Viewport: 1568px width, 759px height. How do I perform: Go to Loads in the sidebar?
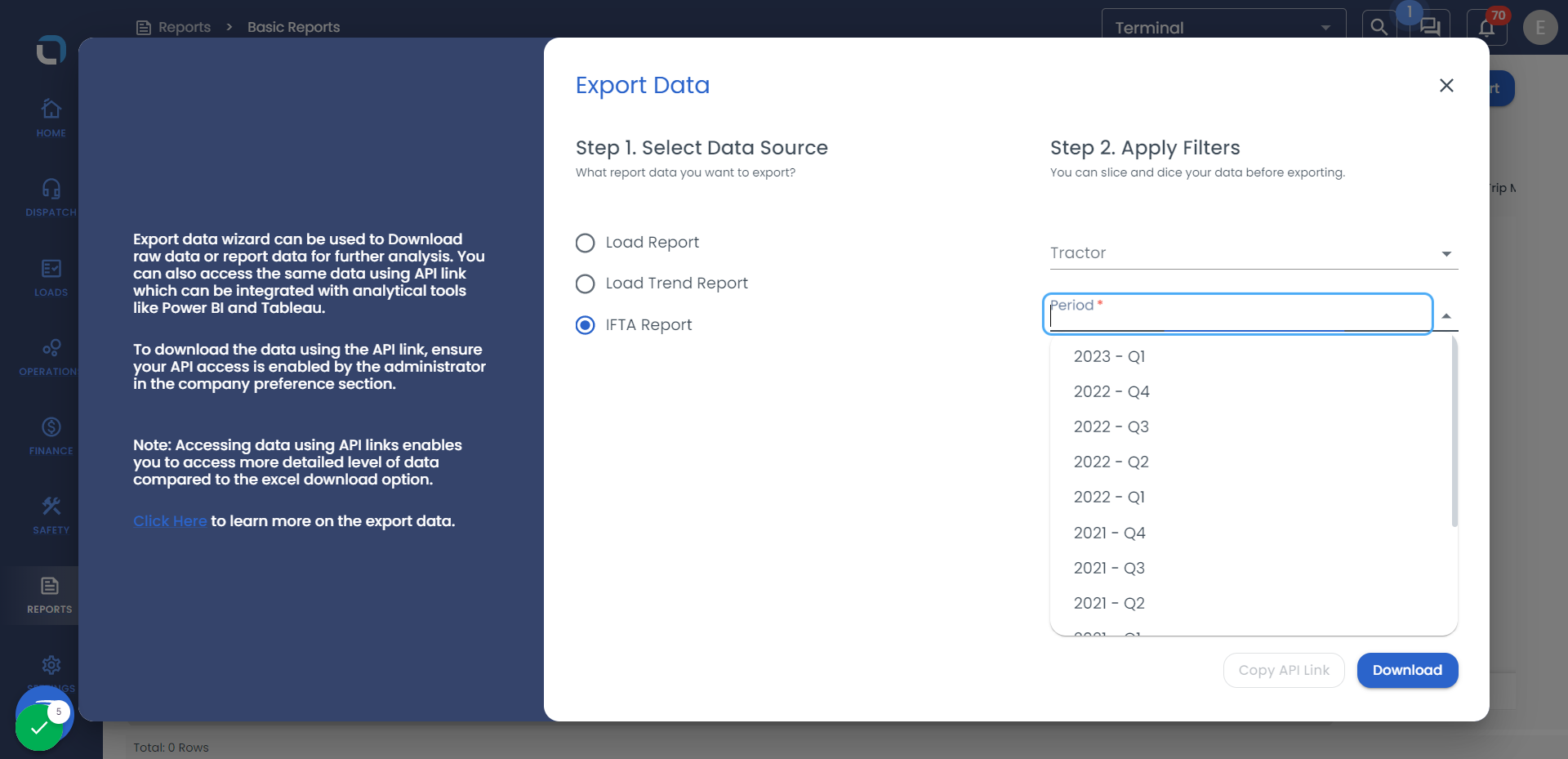click(51, 277)
